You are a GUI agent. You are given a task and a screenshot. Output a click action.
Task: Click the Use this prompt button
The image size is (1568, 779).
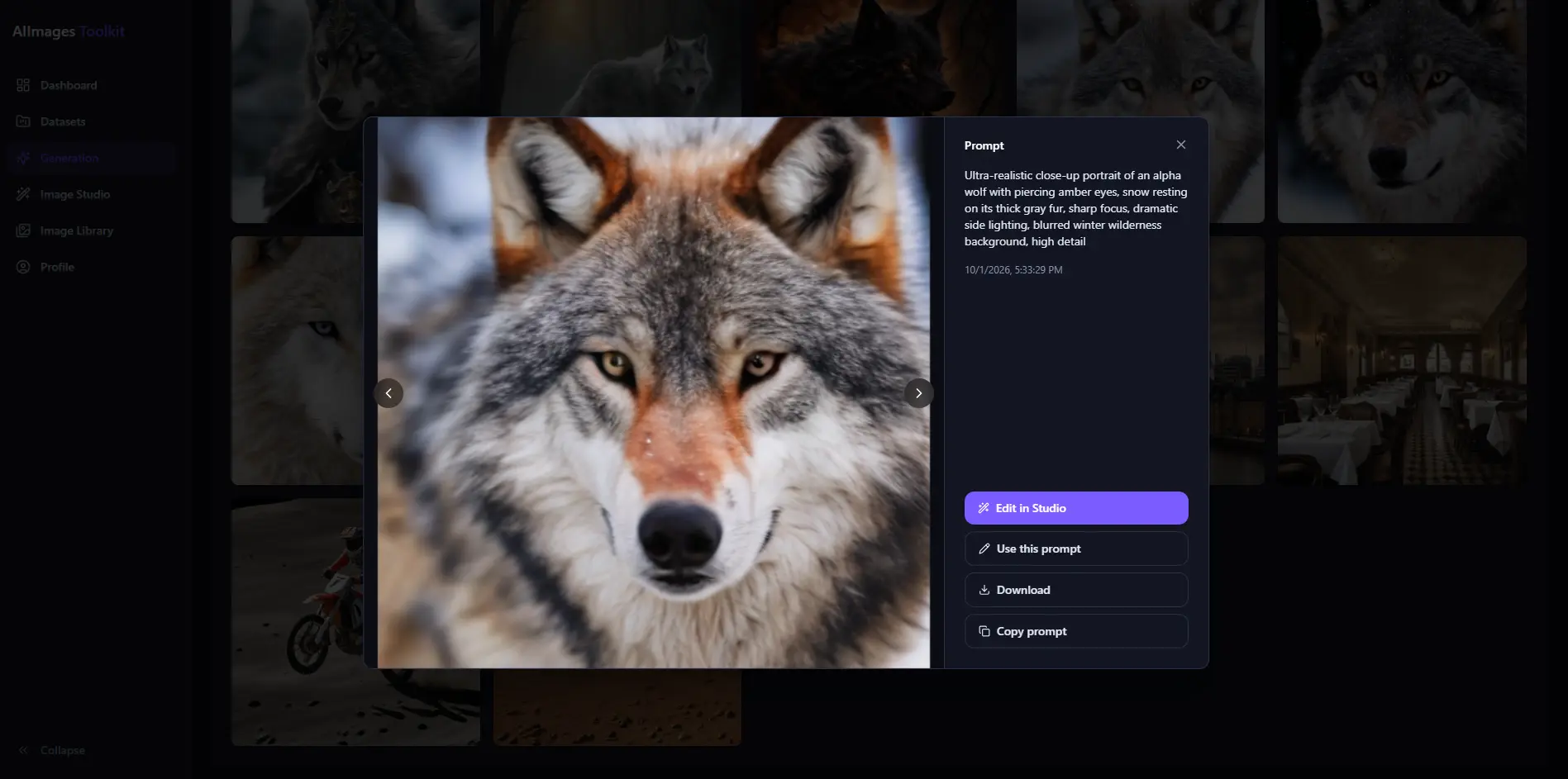click(x=1076, y=549)
